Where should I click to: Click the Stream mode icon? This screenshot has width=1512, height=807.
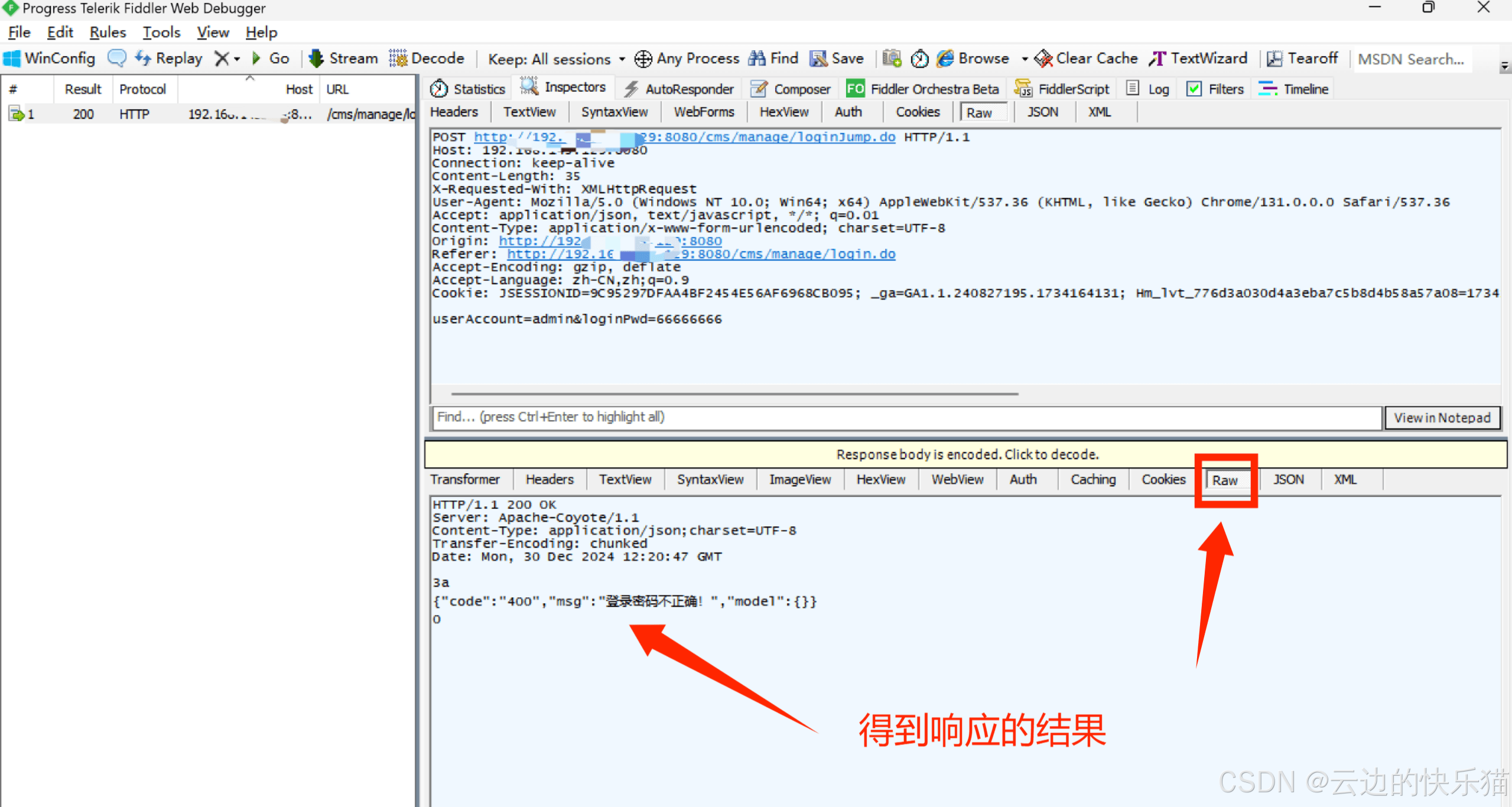tap(316, 58)
